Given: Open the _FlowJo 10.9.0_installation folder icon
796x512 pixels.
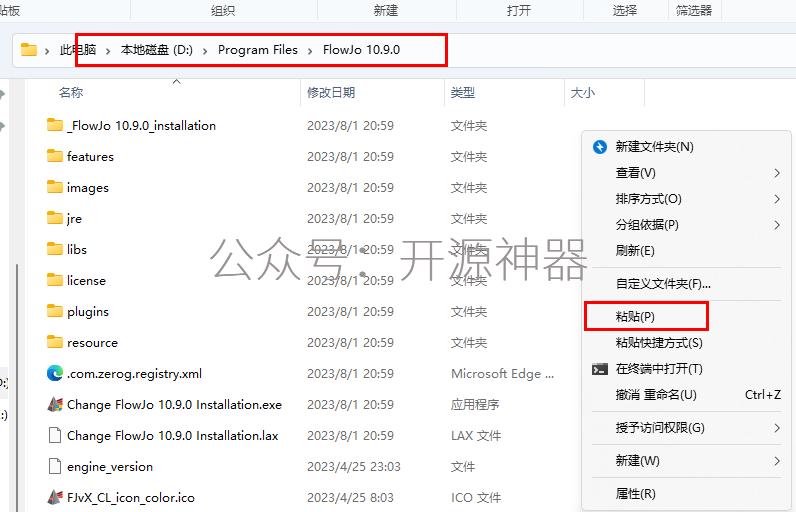Looking at the screenshot, I should point(55,125).
